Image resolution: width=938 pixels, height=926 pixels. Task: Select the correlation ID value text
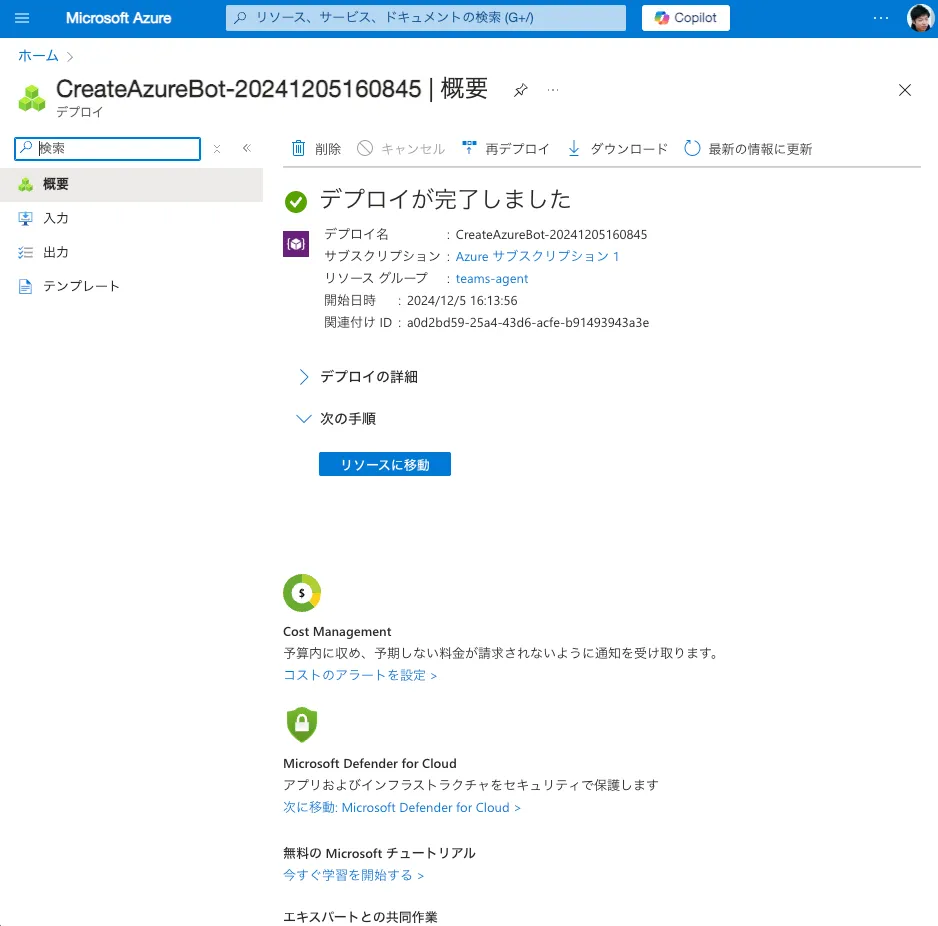coord(528,323)
